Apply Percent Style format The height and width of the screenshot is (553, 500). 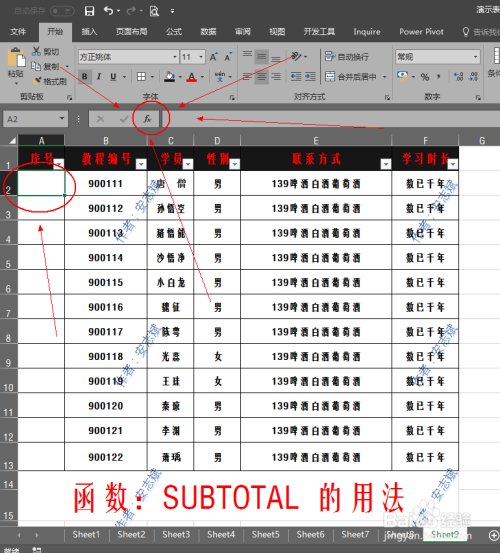tap(425, 77)
